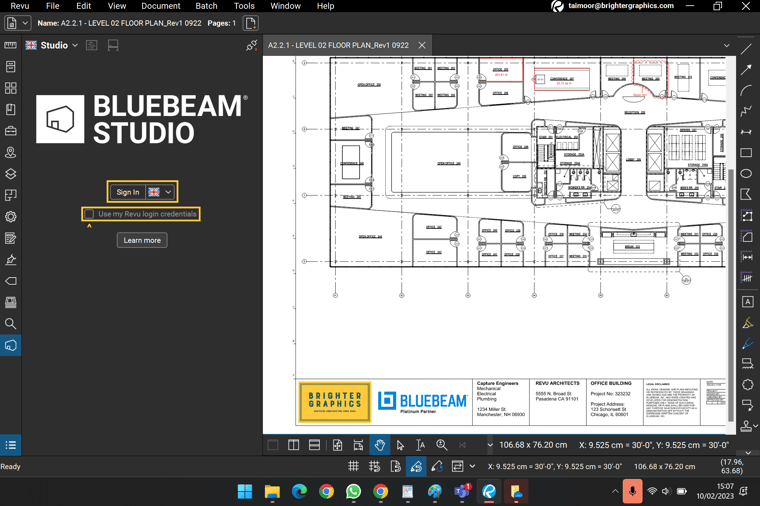Open the Measurements panel ruler icon
Screen dimensions: 760x506
10,45
